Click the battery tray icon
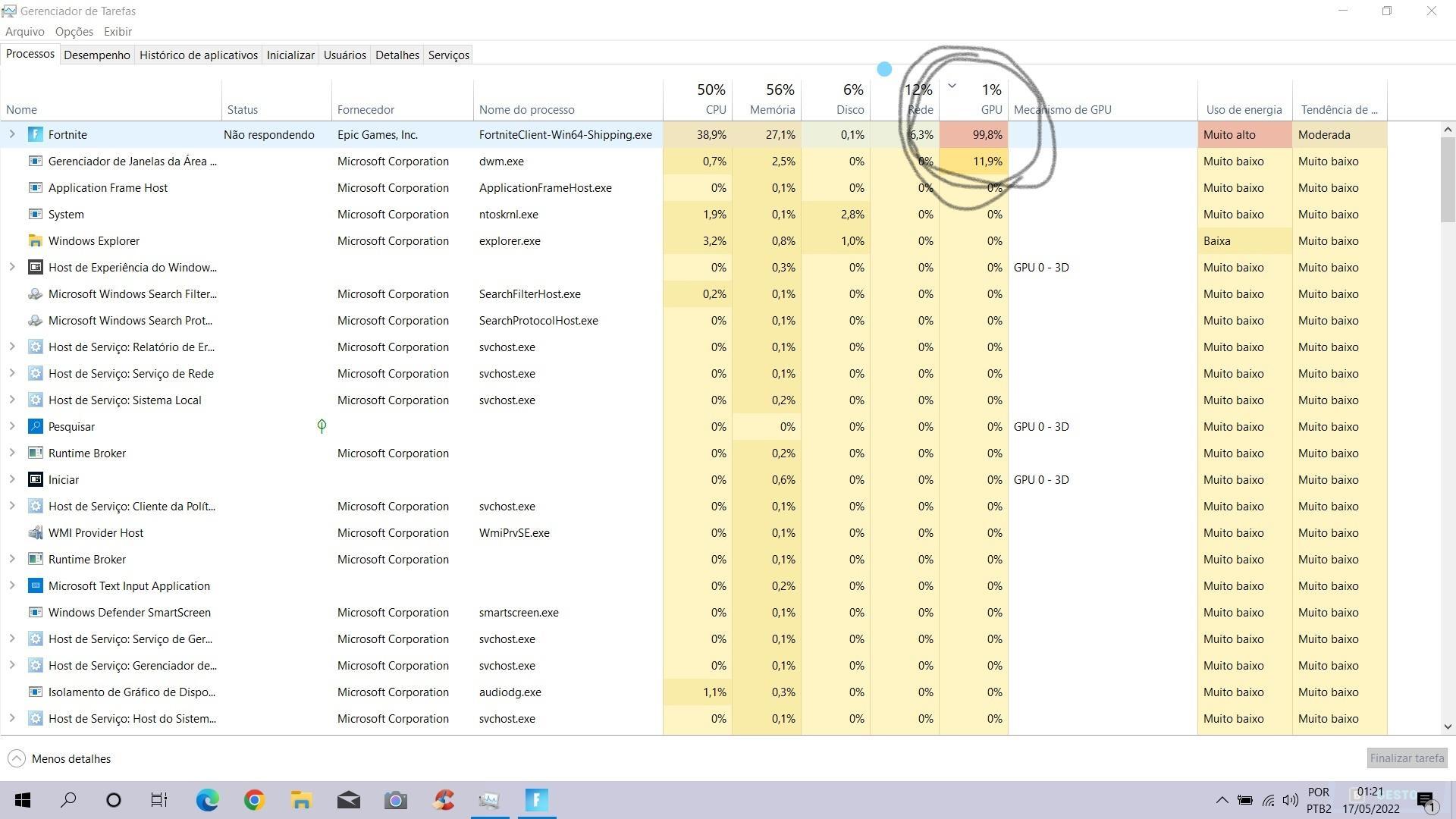 (x=1245, y=800)
